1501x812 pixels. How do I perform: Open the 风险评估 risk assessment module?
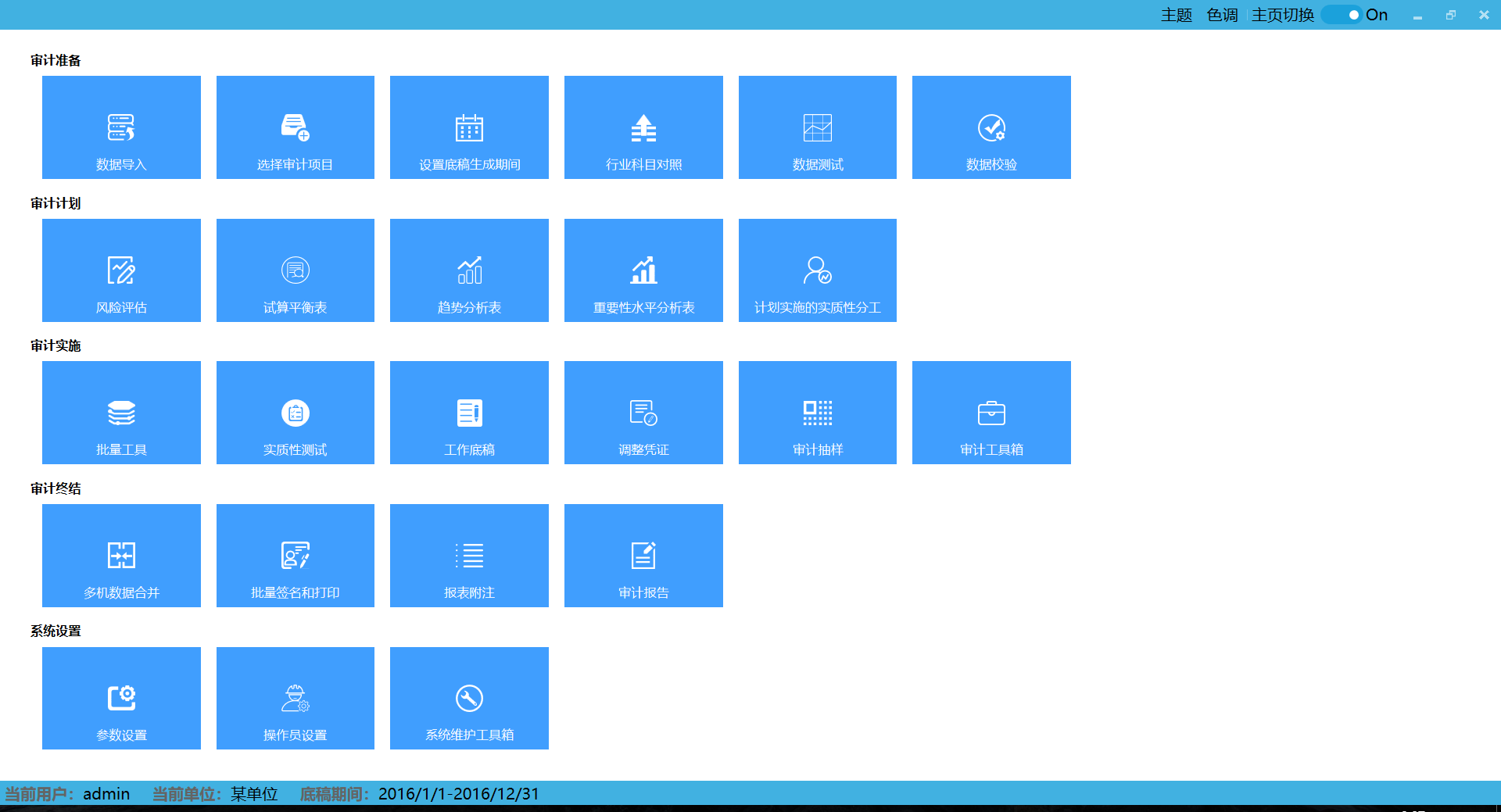121,270
